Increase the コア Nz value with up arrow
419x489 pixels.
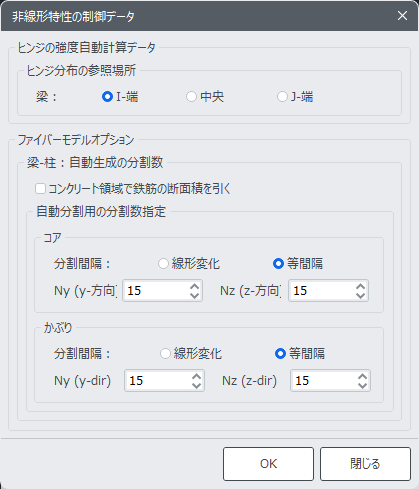pyautogui.click(x=360, y=286)
